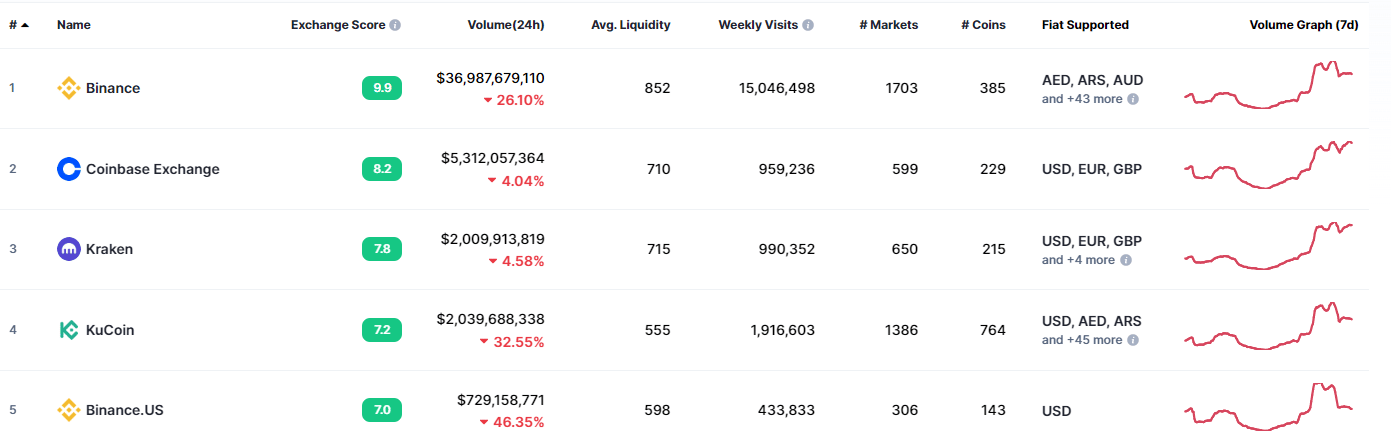This screenshot has height=447, width=1391.
Task: Click Binance's 9.9 exchange score badge
Action: (382, 88)
